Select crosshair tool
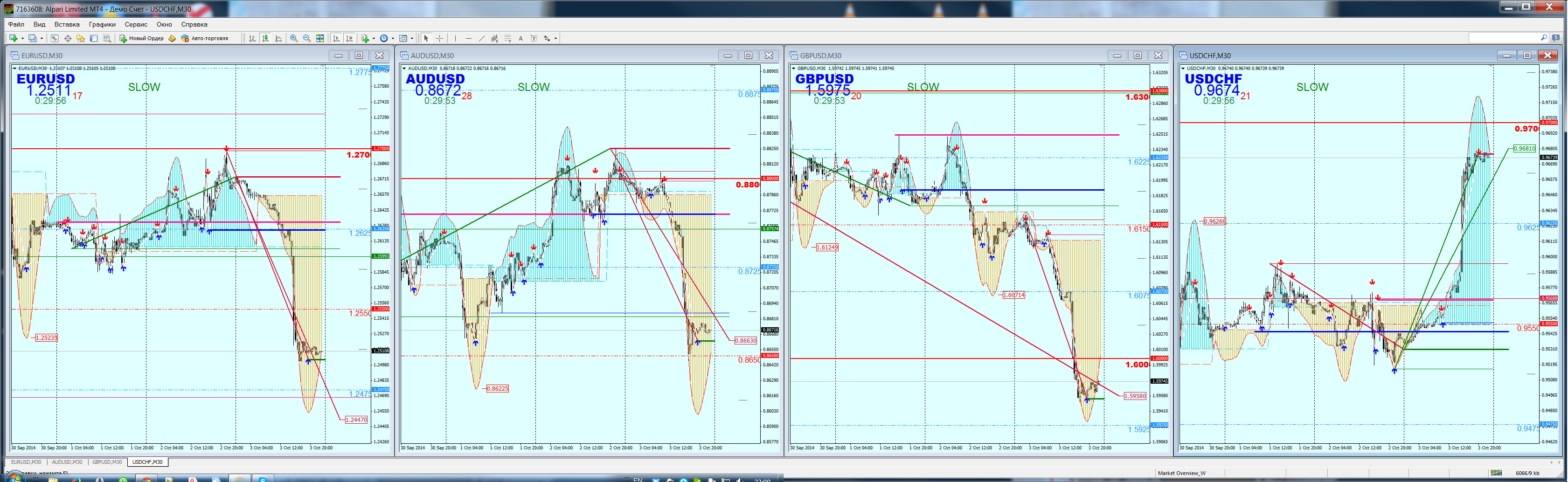The image size is (1568, 482). [x=439, y=38]
